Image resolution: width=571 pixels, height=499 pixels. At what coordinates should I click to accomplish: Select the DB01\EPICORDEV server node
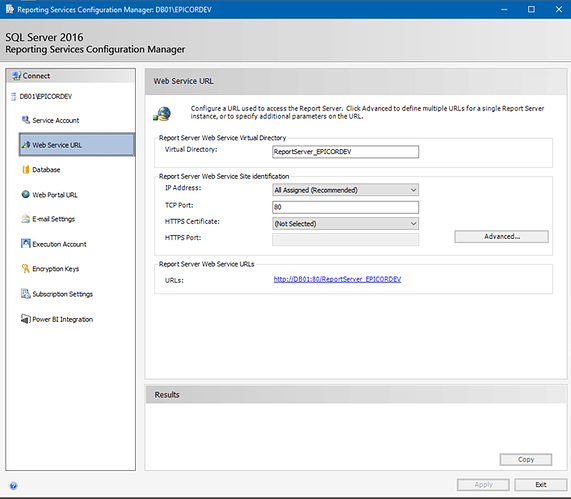[x=46, y=96]
